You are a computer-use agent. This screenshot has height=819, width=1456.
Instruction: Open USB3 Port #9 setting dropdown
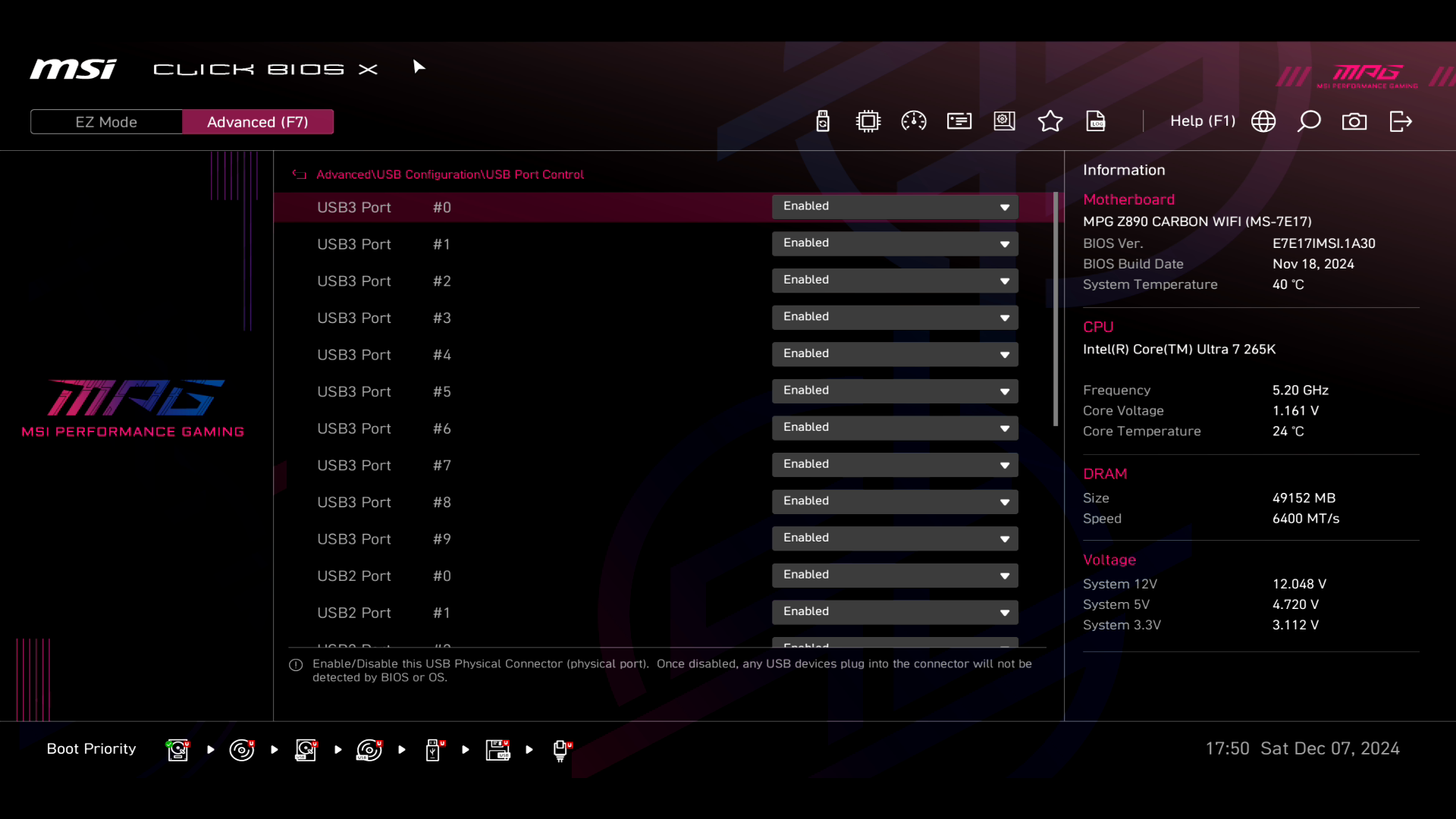tap(895, 538)
